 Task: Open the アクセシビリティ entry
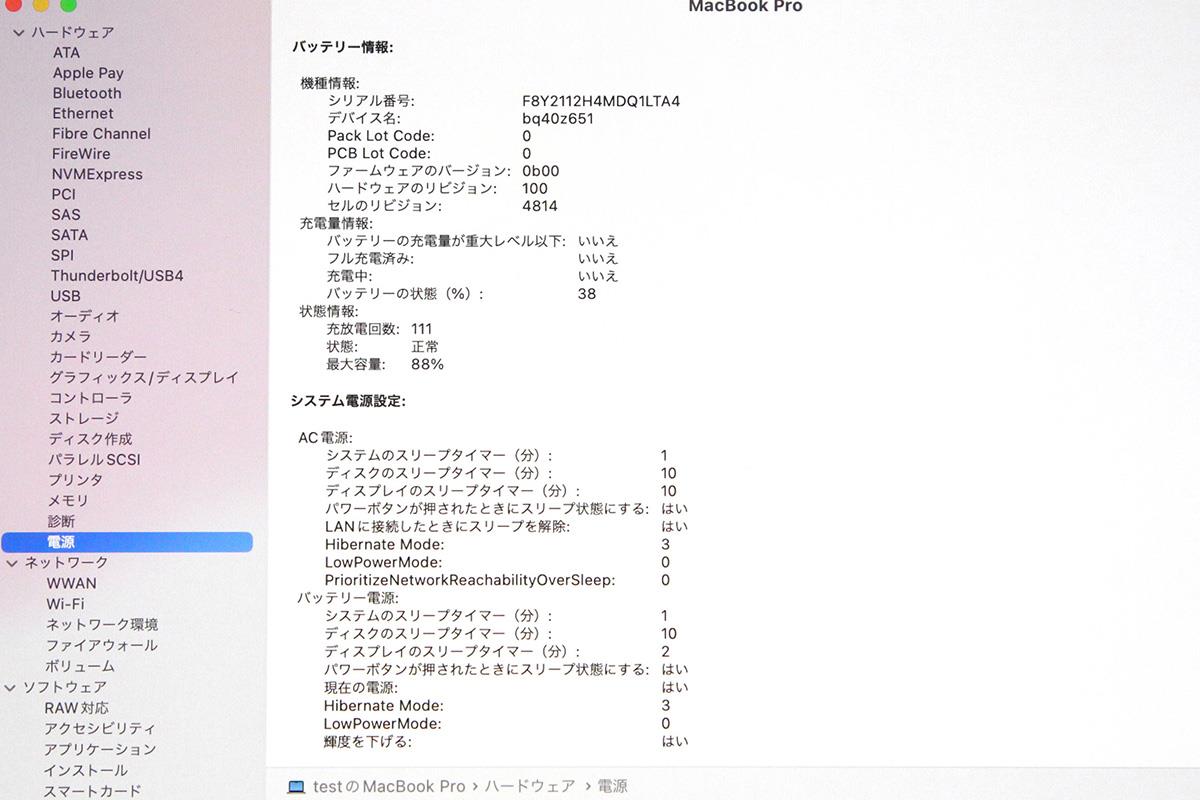pyautogui.click(x=100, y=728)
